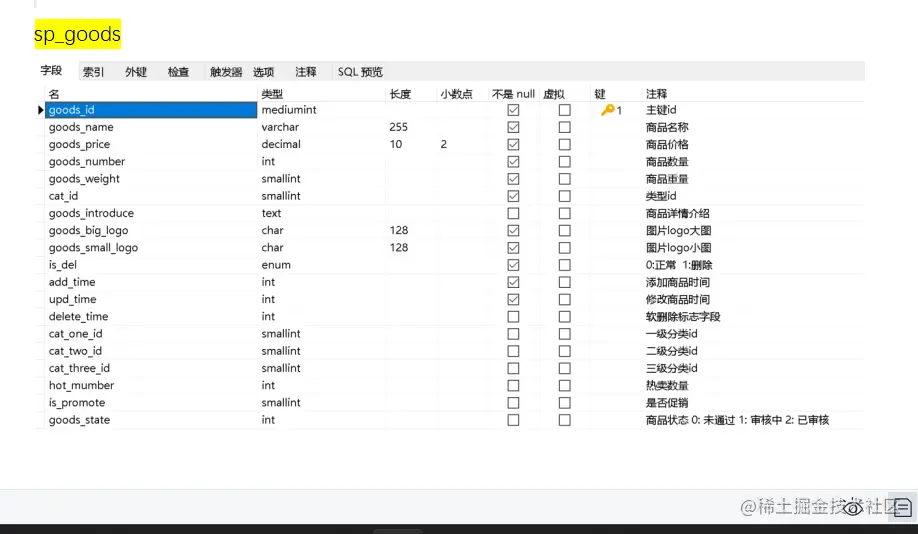
Task: Click the document icon in bottom right corner
Action: tap(902, 507)
